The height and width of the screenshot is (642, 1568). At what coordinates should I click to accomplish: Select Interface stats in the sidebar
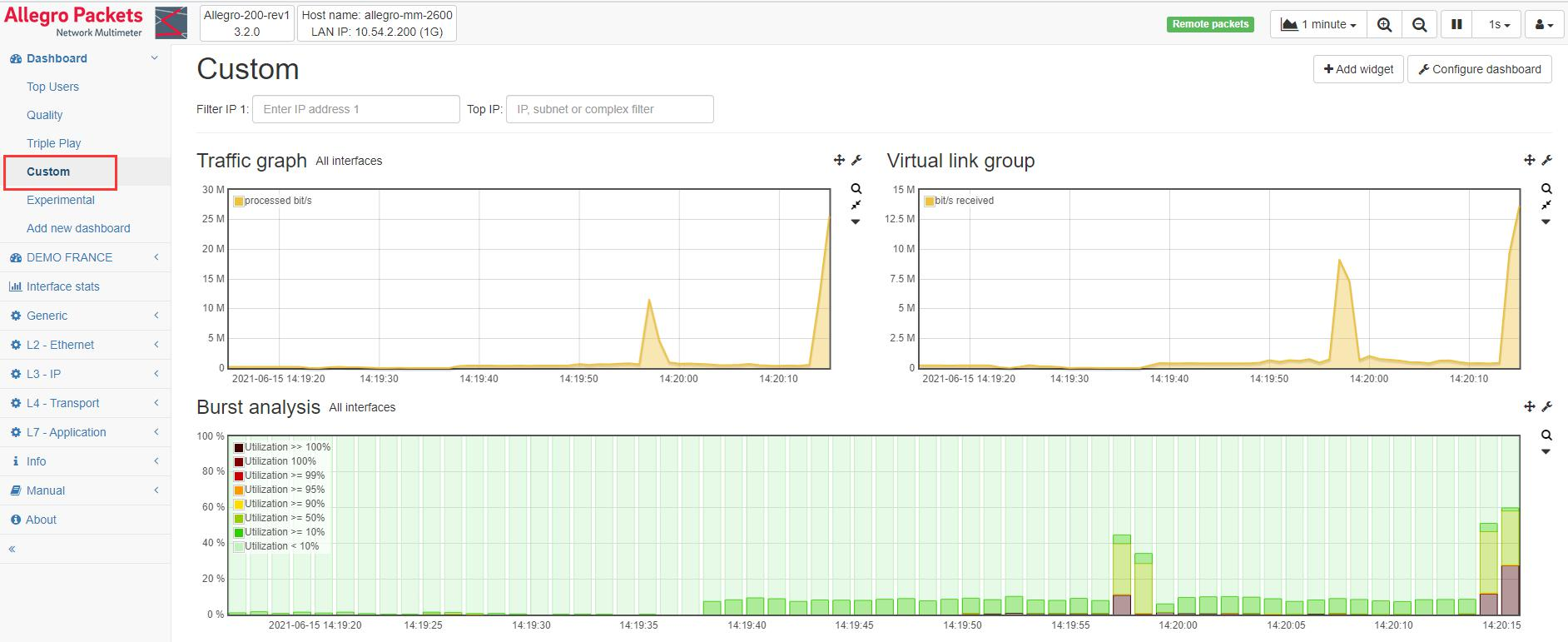(62, 286)
